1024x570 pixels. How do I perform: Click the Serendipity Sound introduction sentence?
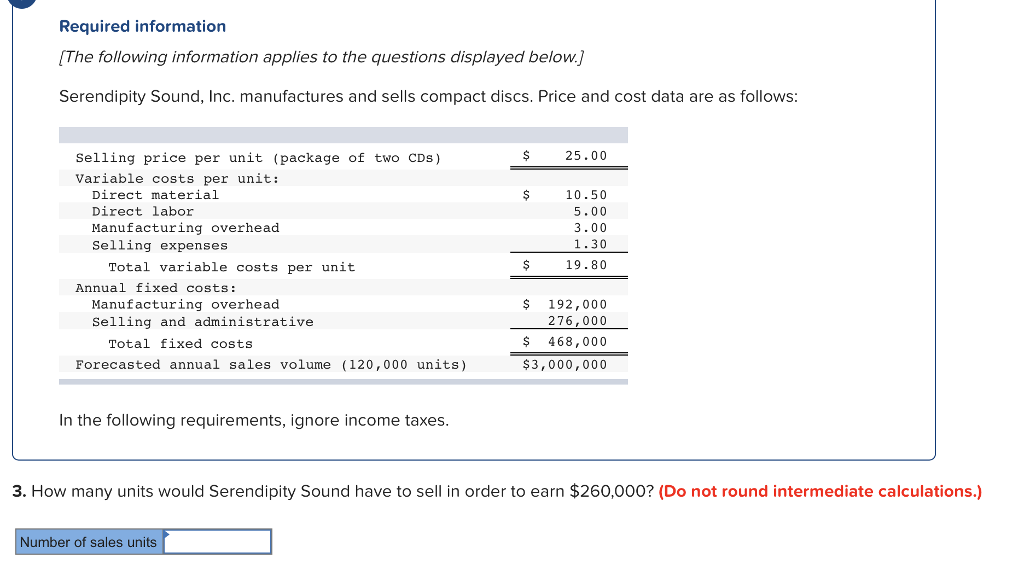pos(428,97)
